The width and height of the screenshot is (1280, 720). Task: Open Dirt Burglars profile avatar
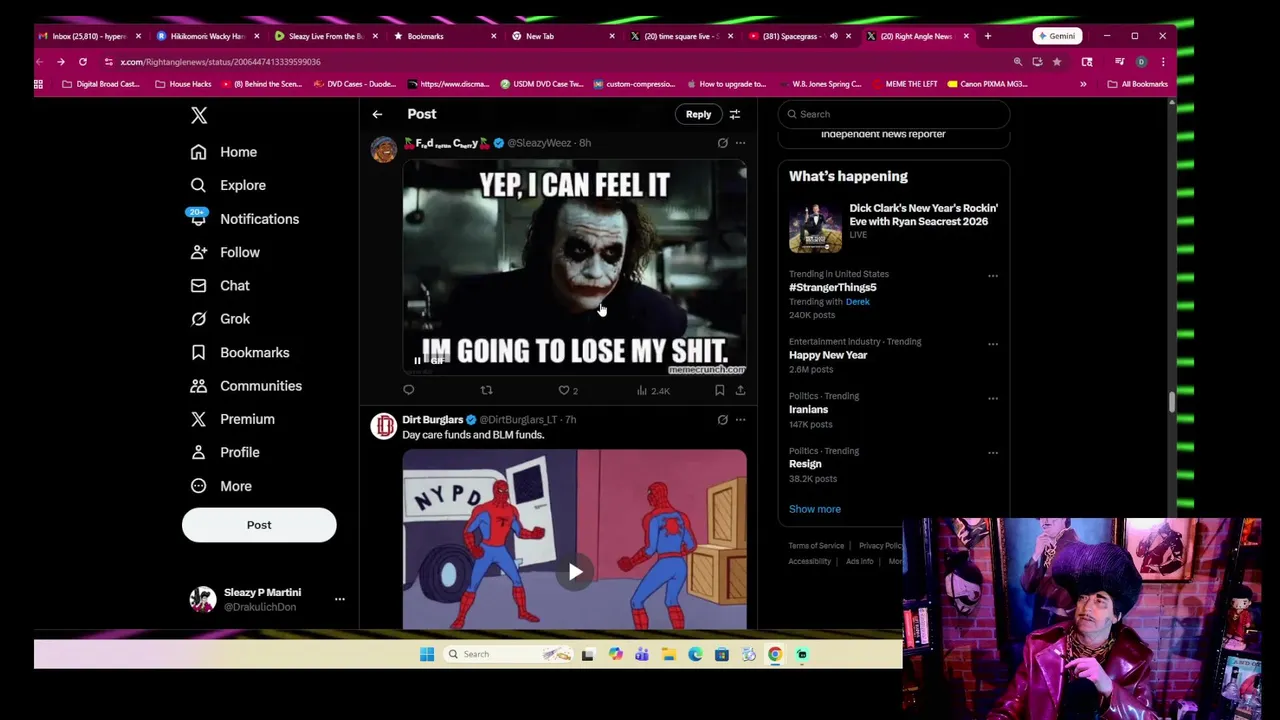(x=384, y=426)
